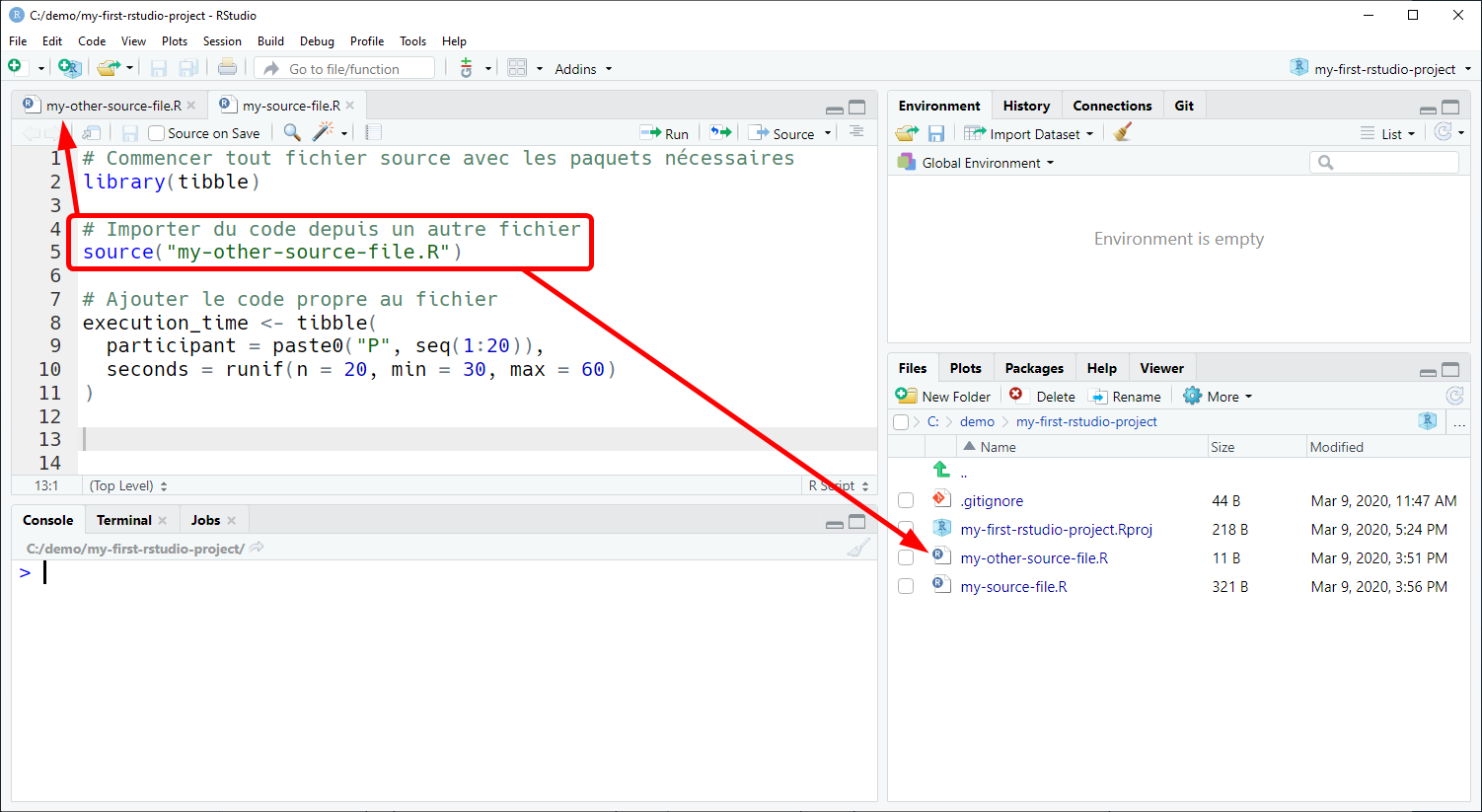This screenshot has height=812, width=1482.
Task: Click the re-run previous code region icon
Action: (x=721, y=132)
